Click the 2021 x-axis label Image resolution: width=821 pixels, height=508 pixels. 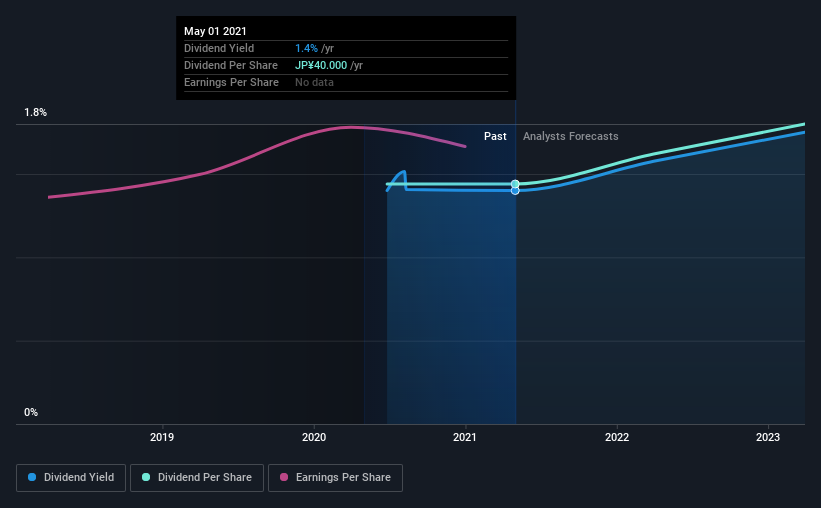click(x=465, y=437)
